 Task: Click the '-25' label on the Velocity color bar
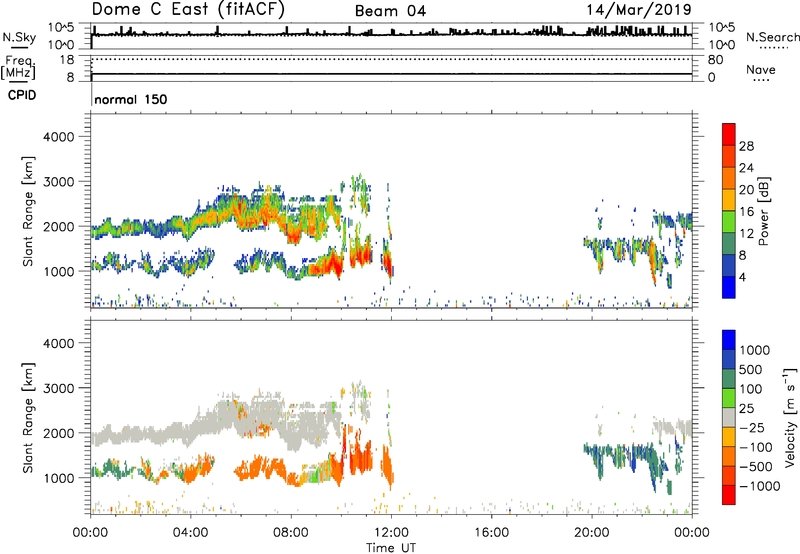[x=751, y=427]
